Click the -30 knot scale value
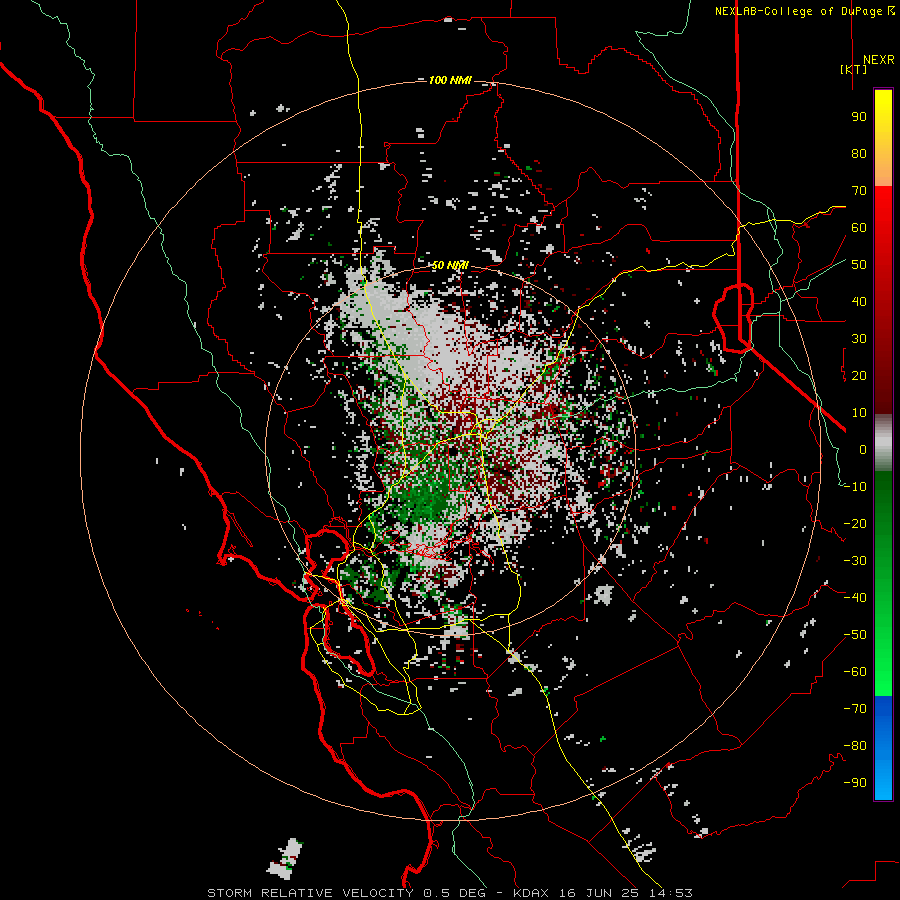The height and width of the screenshot is (900, 900). click(x=855, y=561)
